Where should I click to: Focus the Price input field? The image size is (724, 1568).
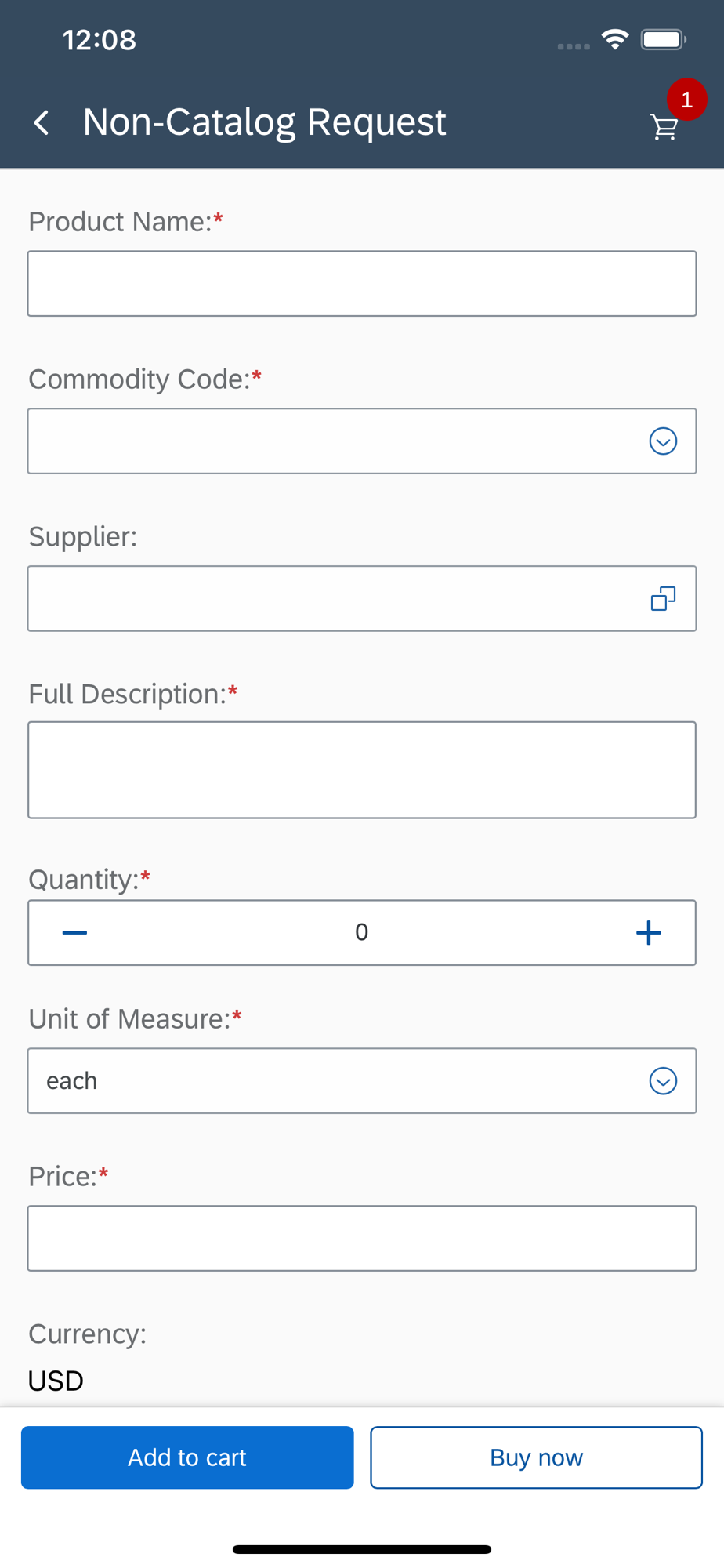pos(362,1238)
